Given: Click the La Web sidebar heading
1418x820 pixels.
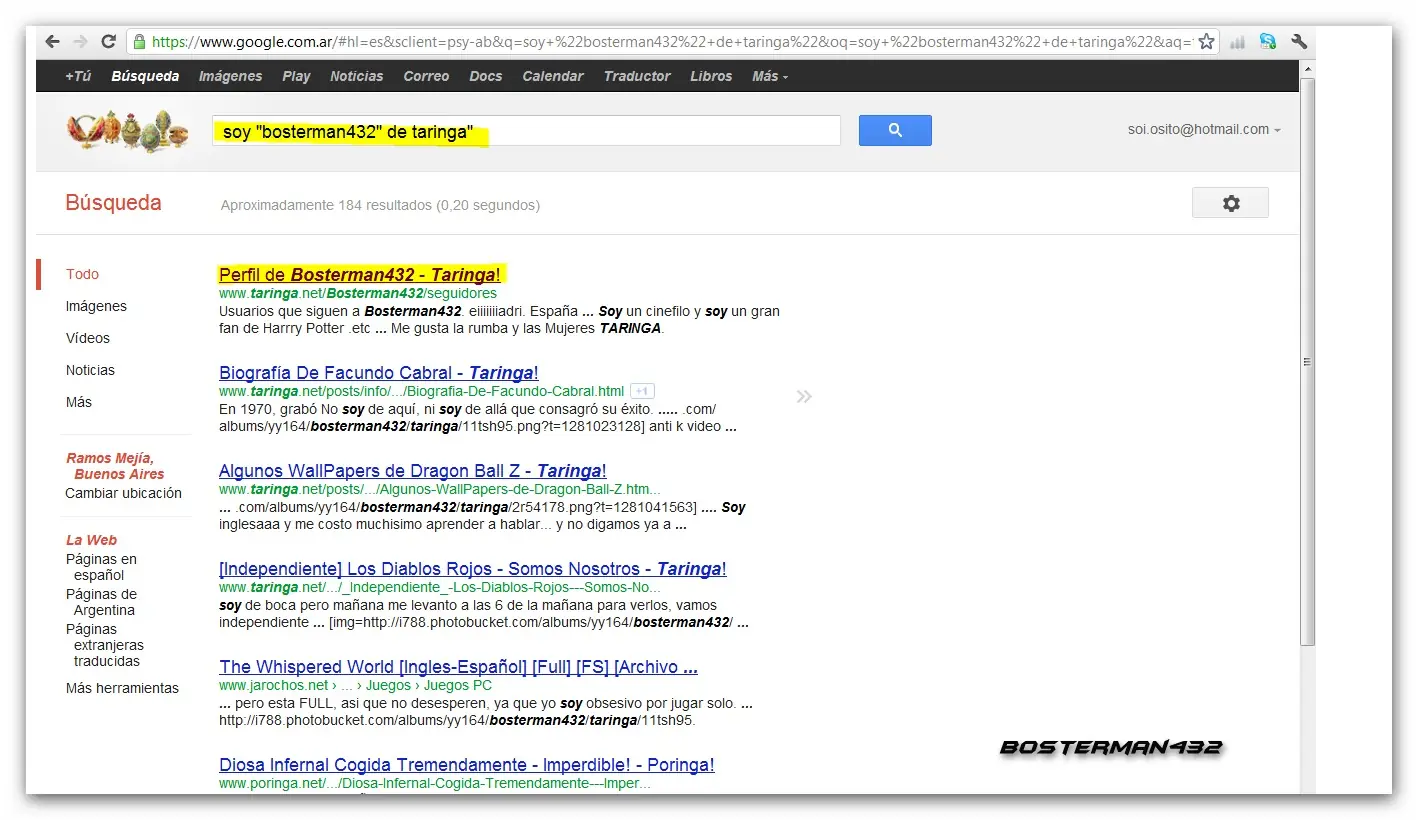Looking at the screenshot, I should [x=91, y=540].
